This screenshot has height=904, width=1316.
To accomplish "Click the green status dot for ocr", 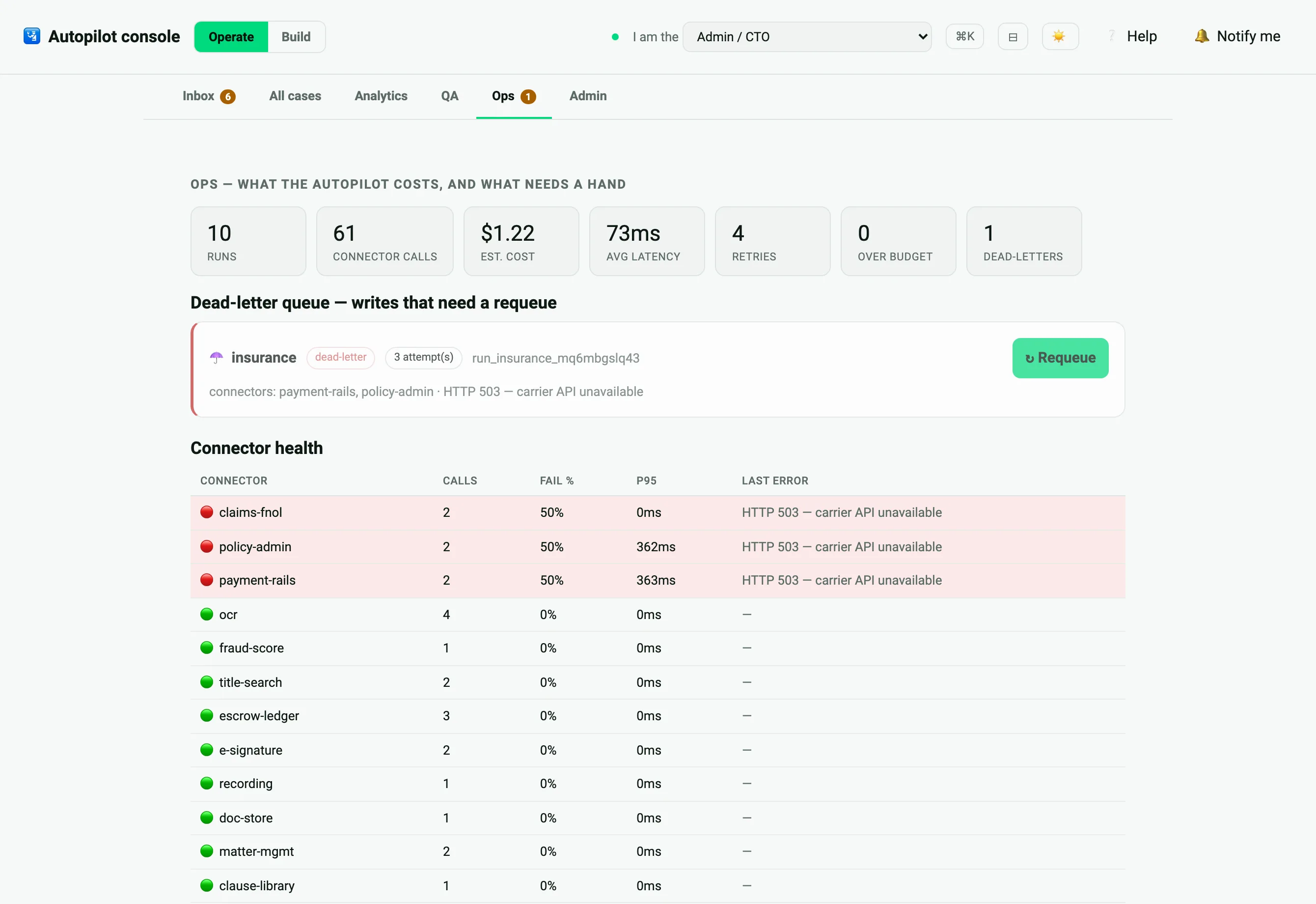I will tap(207, 615).
